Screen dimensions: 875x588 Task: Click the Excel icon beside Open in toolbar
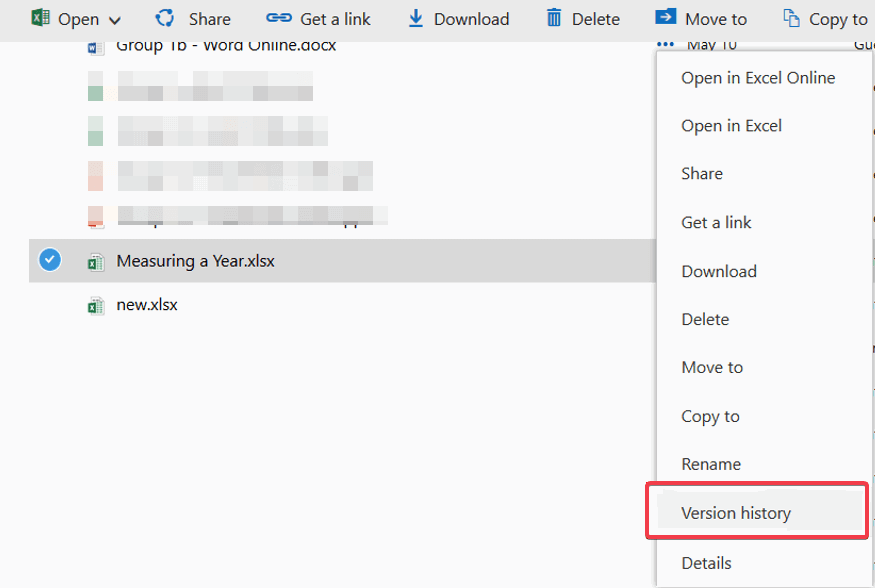[x=41, y=18]
